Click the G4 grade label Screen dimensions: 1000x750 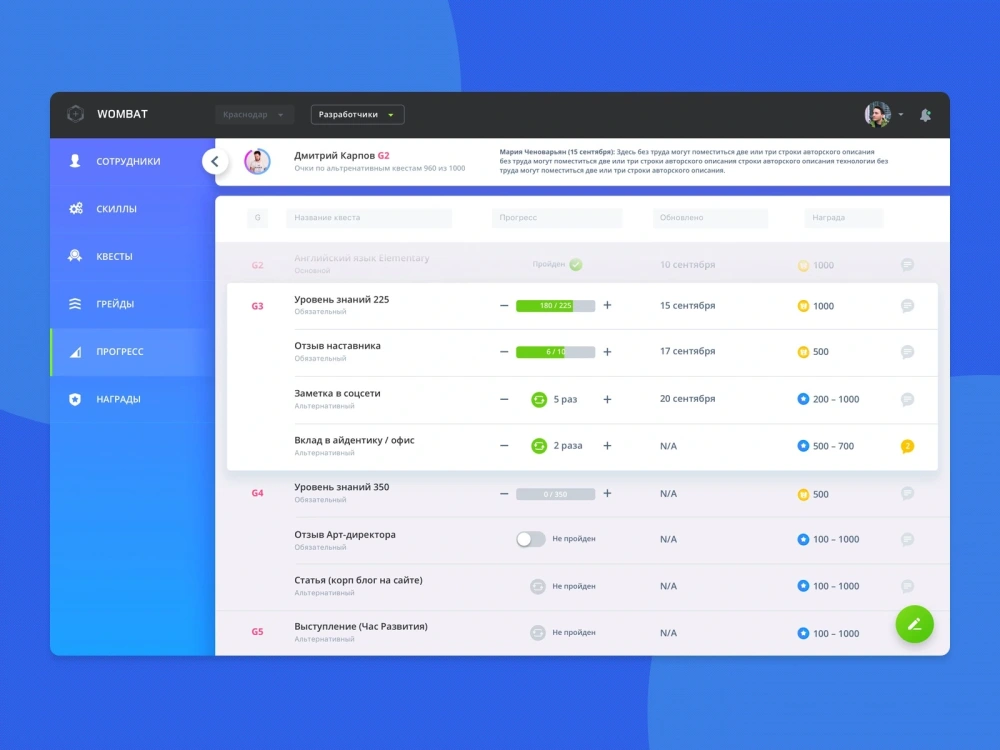[x=257, y=493]
